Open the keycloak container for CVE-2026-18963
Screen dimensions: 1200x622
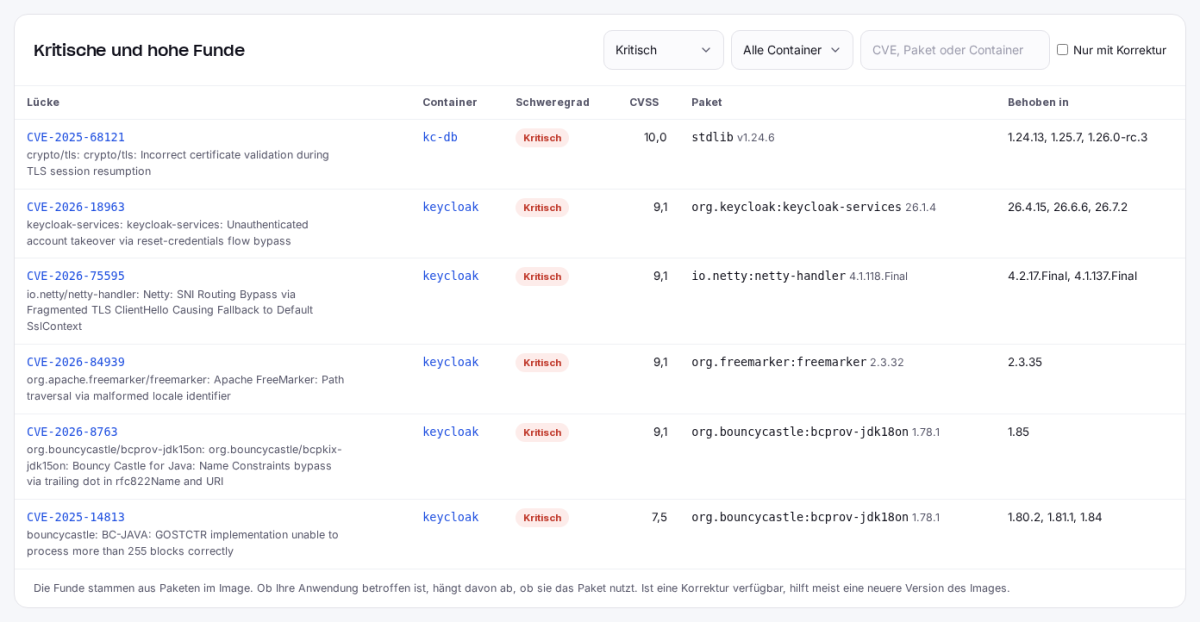(451, 207)
